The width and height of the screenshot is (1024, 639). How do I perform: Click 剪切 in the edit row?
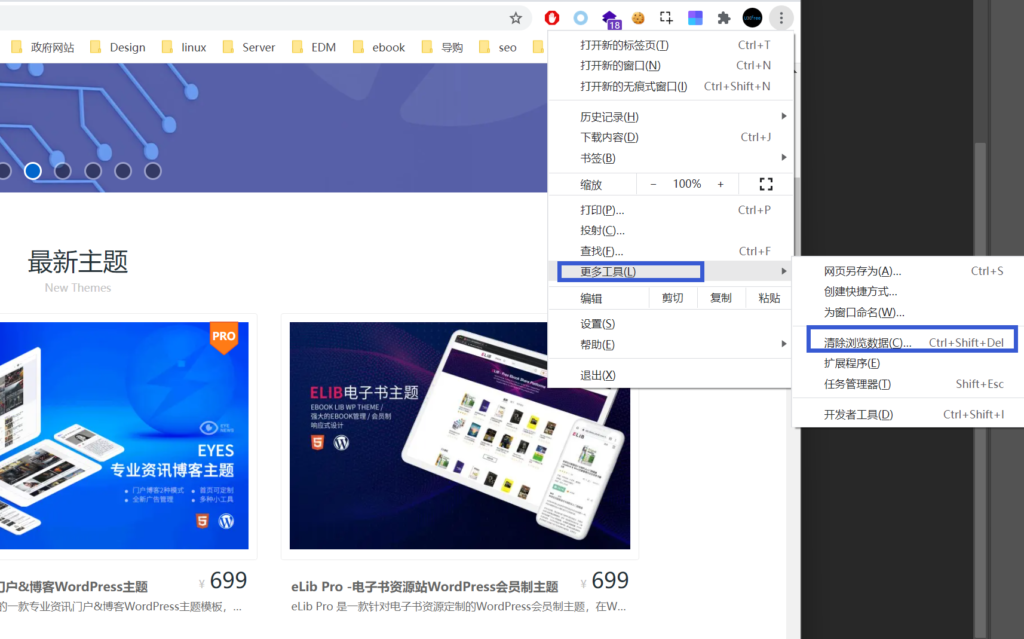[673, 298]
